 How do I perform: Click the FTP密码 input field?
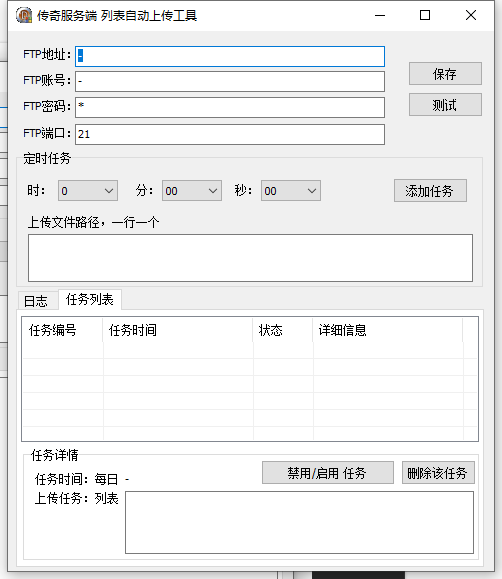pyautogui.click(x=230, y=107)
